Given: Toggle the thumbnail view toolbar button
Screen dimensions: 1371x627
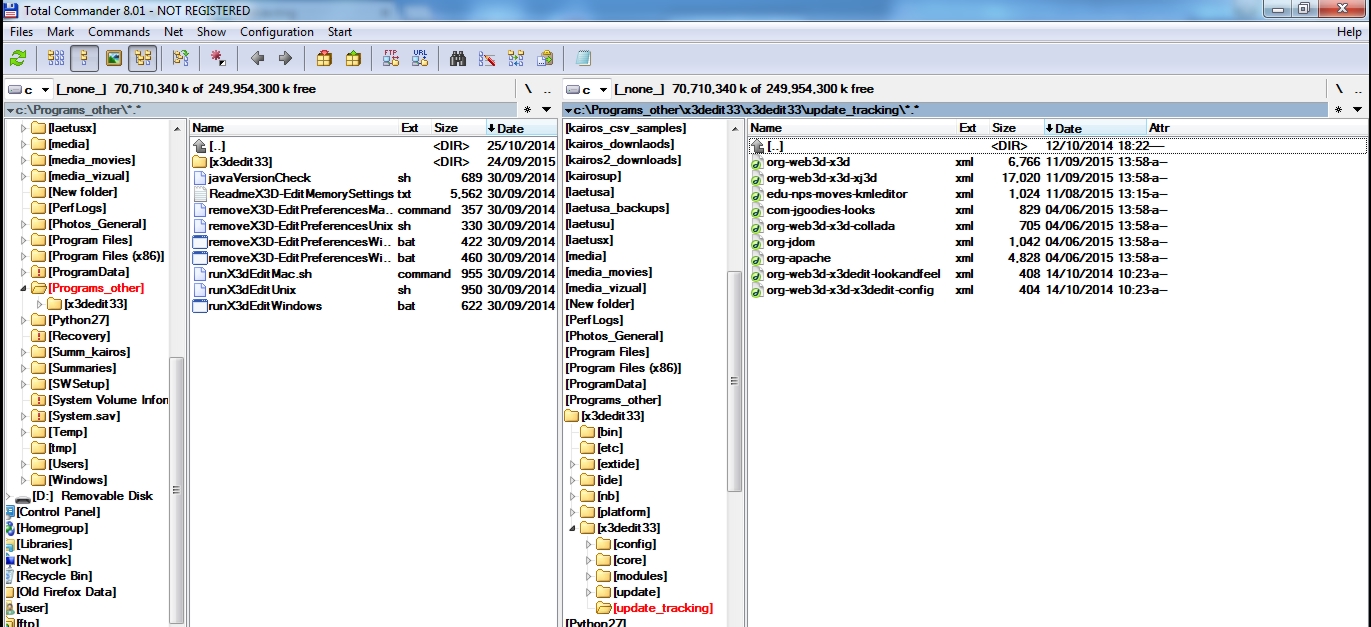Looking at the screenshot, I should pos(113,58).
